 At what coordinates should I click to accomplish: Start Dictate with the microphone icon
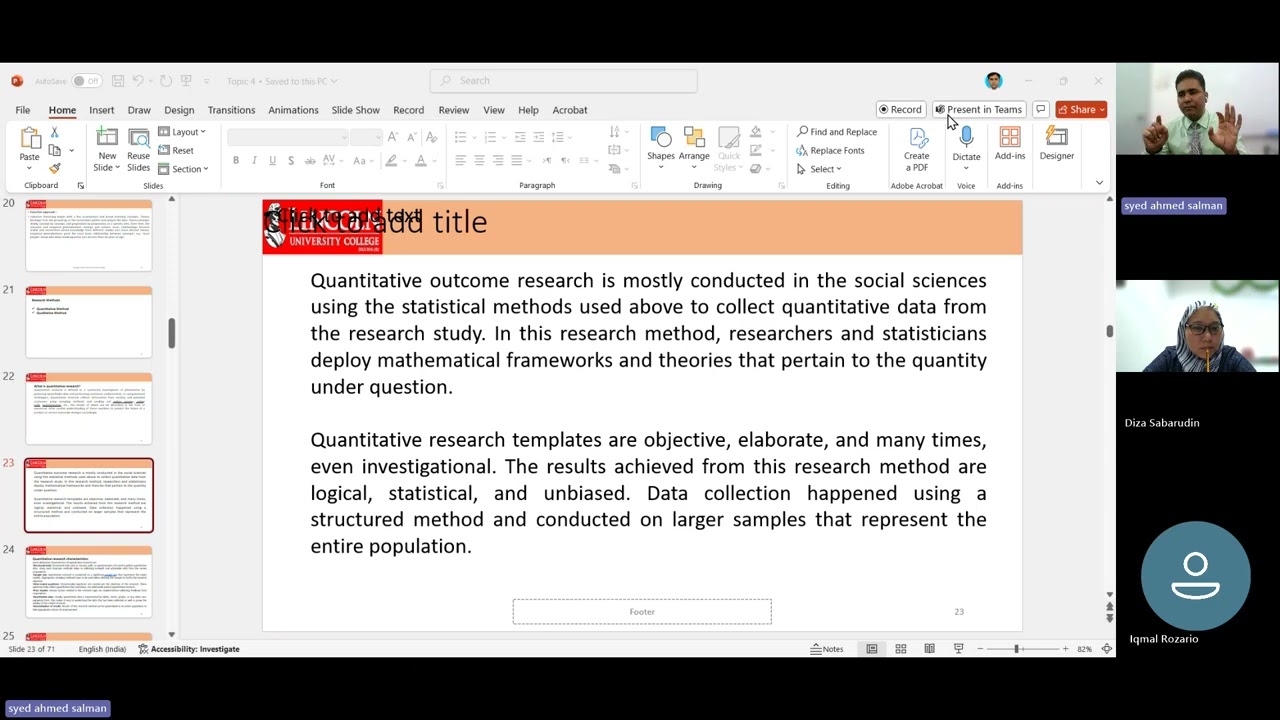click(966, 138)
